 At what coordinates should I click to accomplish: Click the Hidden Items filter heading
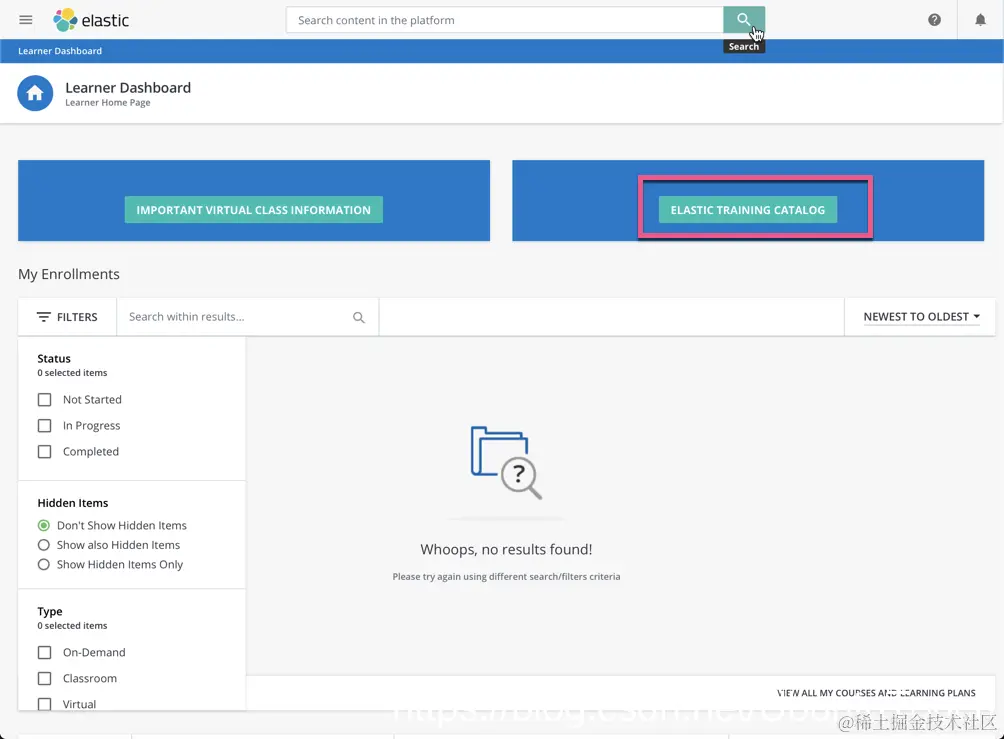72,503
